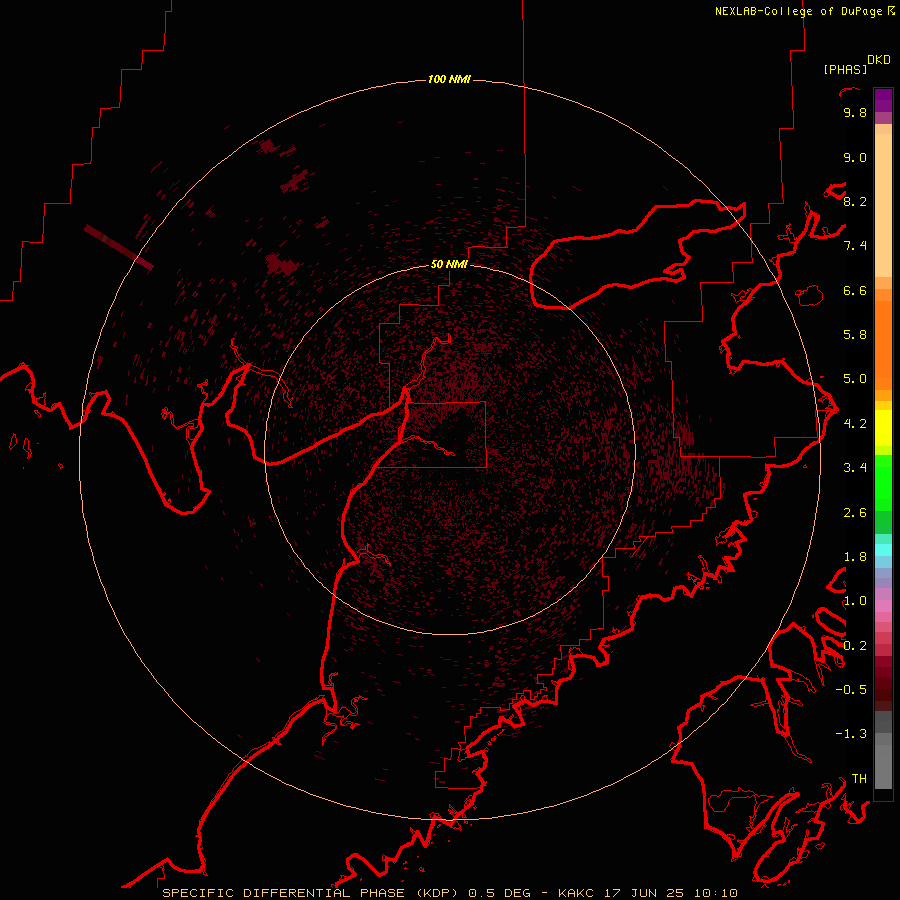Click the bright yellow band of color bar
The width and height of the screenshot is (900, 900).
tap(883, 427)
